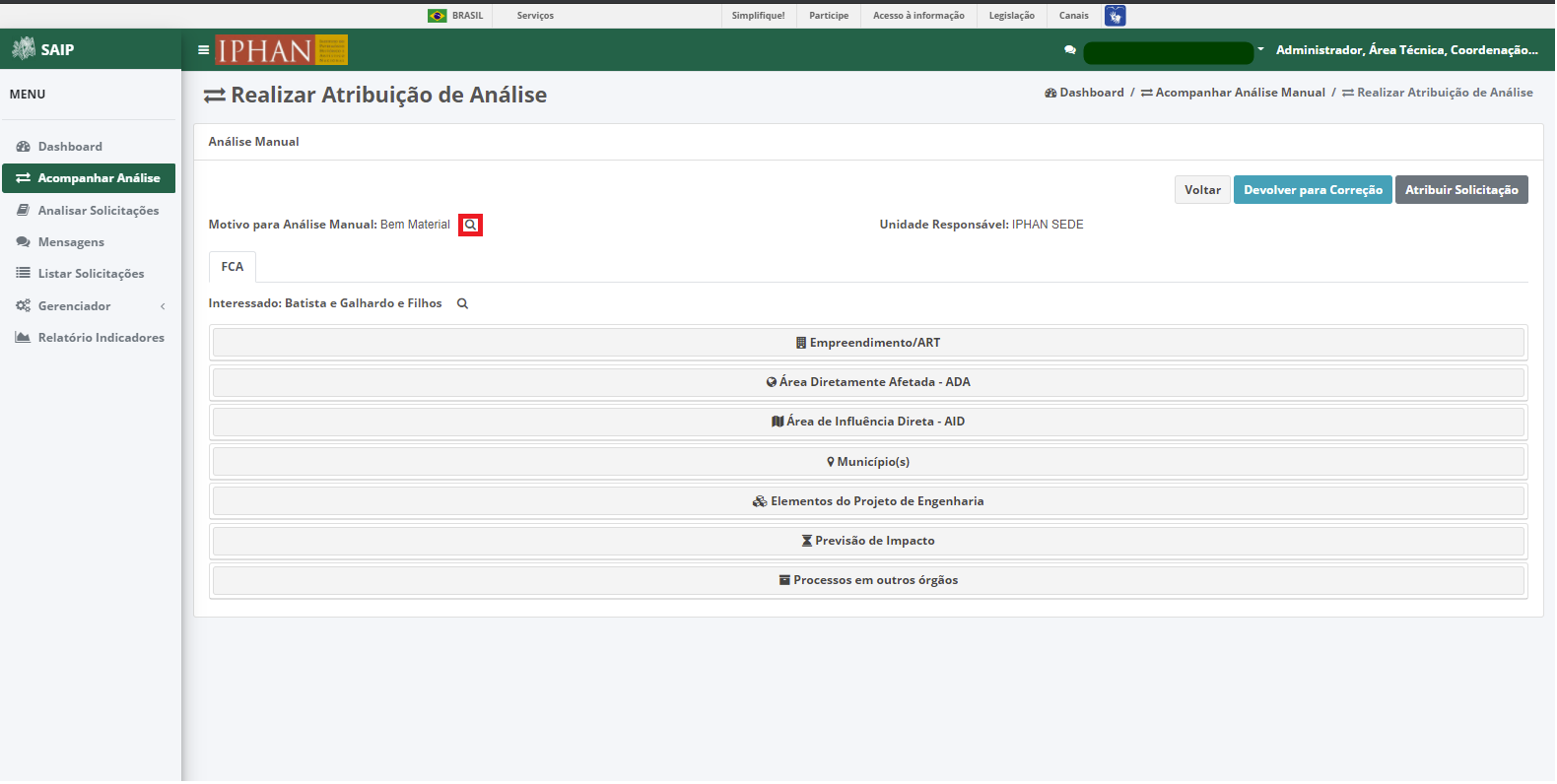Click the 'Análise Manual' panel heading

[254, 142]
